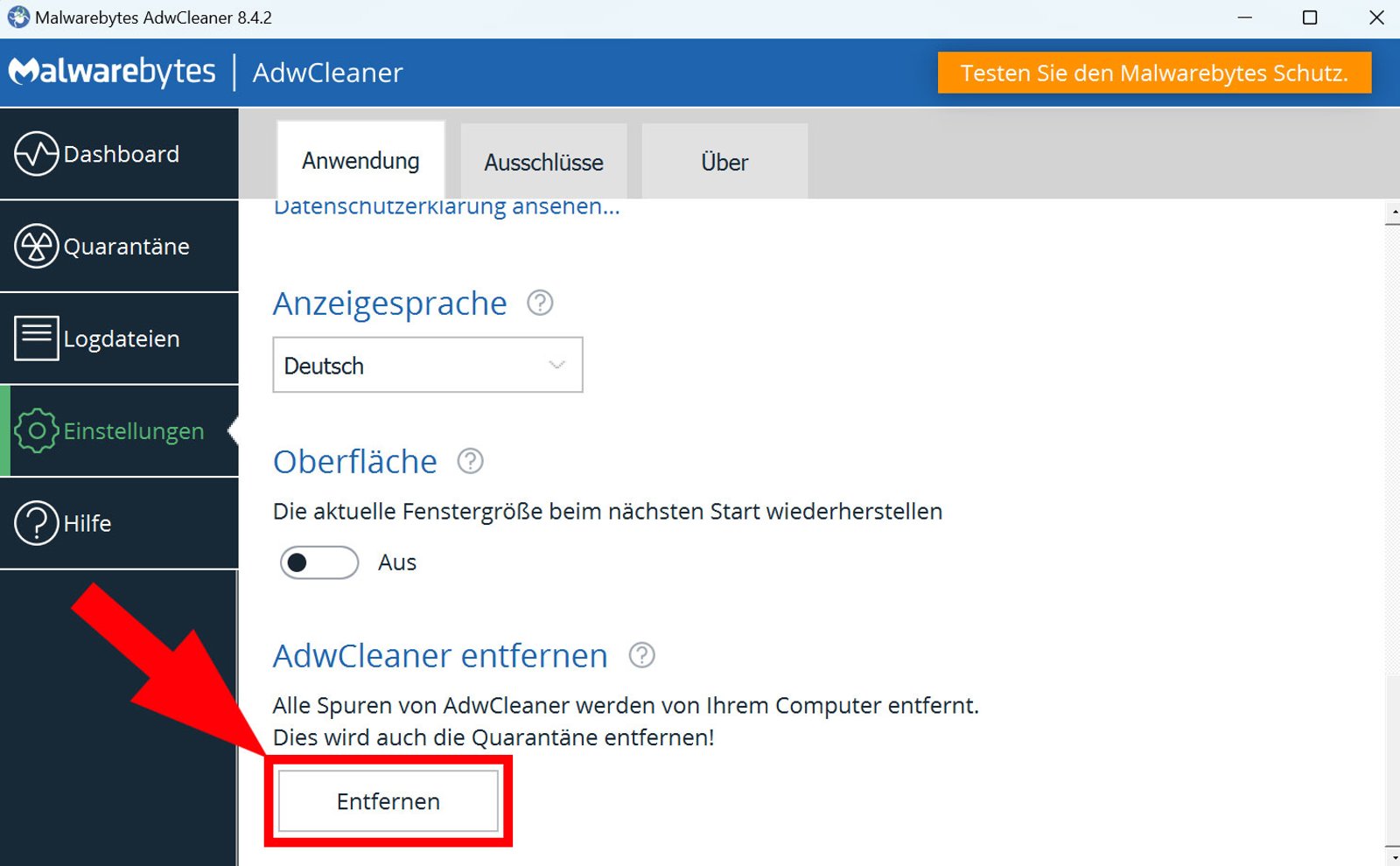
Task: Switch to the Ausschlüsse tab
Action: pyautogui.click(x=543, y=161)
